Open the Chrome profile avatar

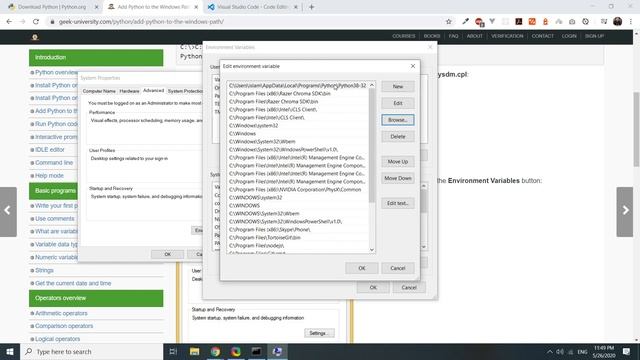[618, 22]
